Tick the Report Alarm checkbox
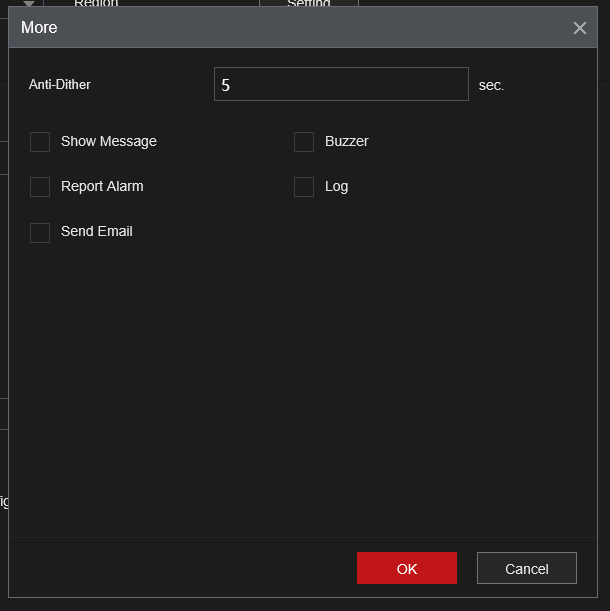 40,187
